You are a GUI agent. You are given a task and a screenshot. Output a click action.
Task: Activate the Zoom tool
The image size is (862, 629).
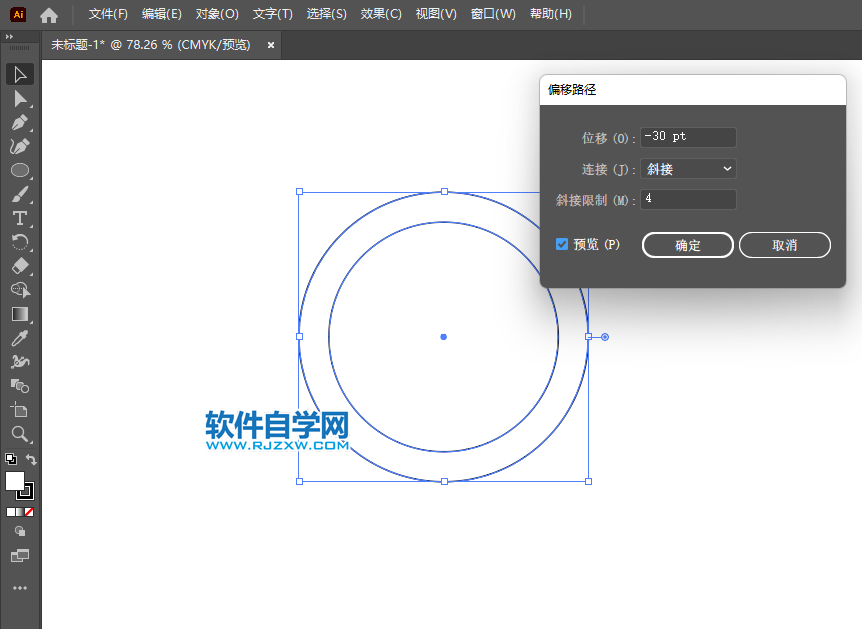[x=20, y=434]
